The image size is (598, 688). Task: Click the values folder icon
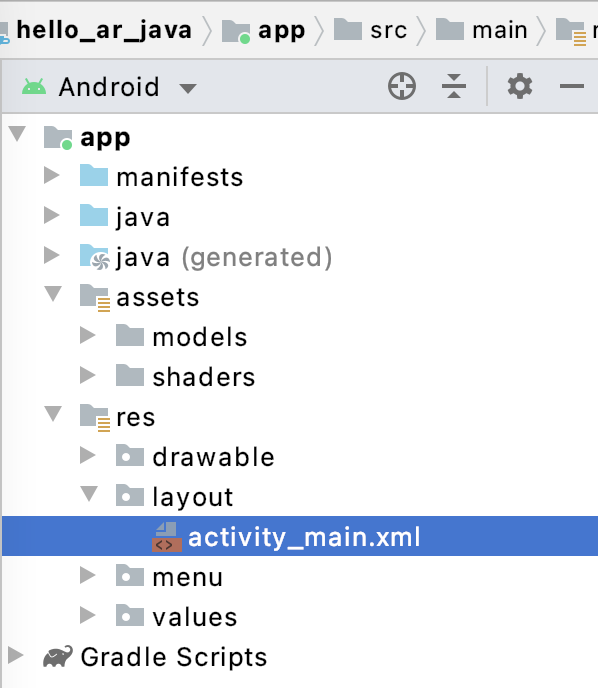click(130, 615)
